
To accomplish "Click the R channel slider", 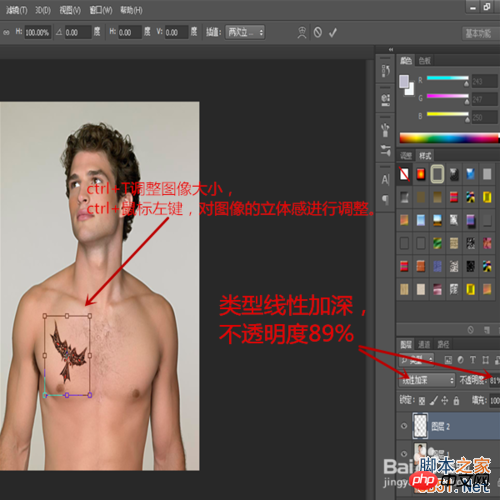I will (447, 78).
